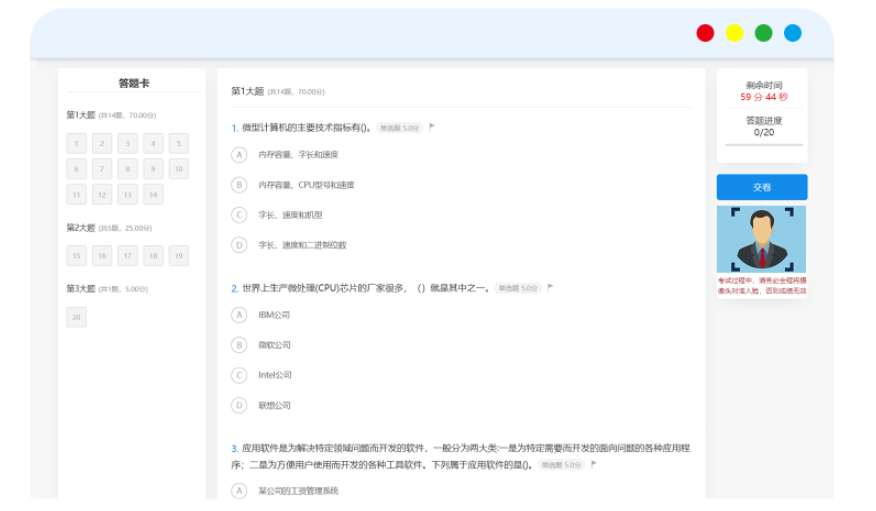This screenshot has height=511, width=876.
Task: Open question 17 in the answer card
Action: point(128,256)
